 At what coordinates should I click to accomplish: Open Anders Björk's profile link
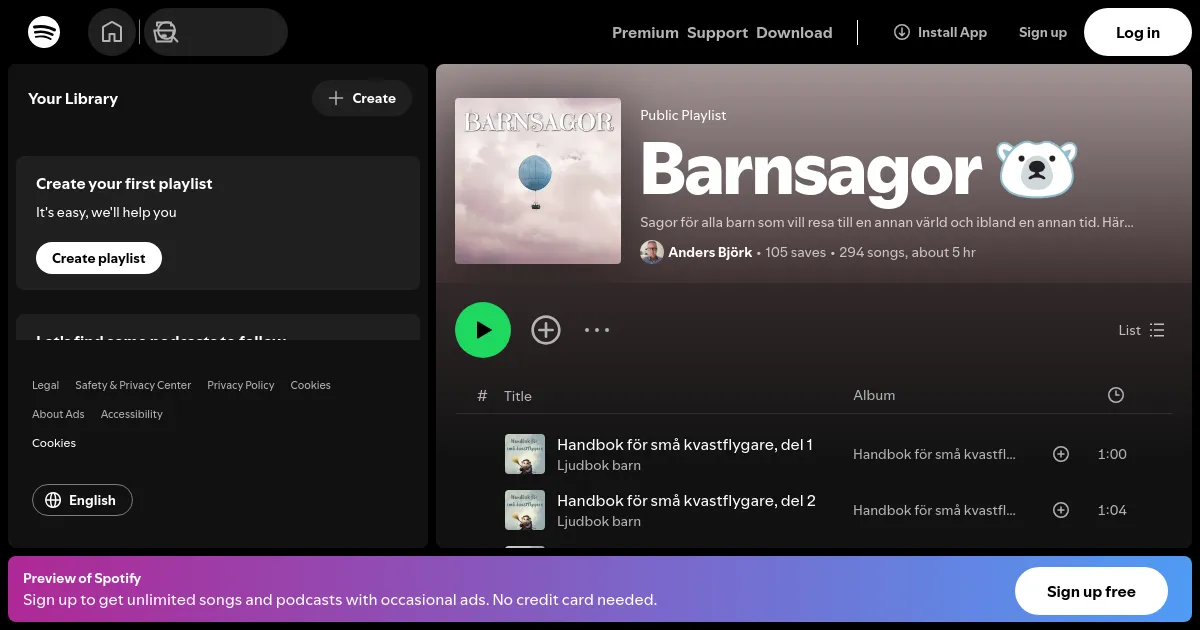[709, 252]
